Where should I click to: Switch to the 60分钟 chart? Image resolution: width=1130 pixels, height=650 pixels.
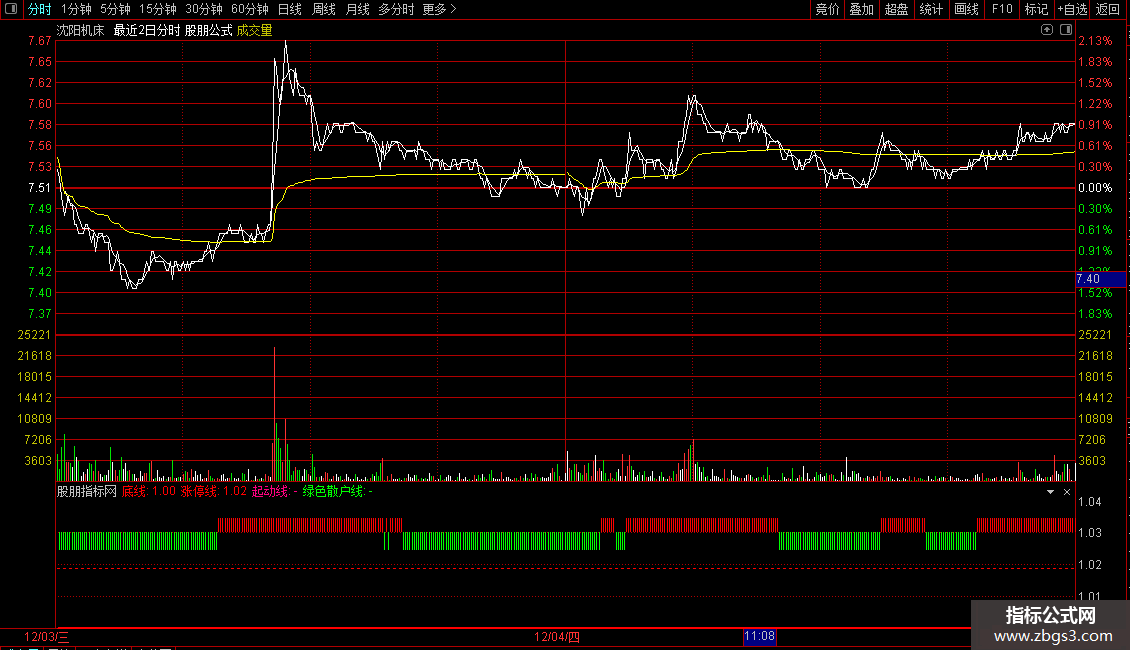(x=250, y=9)
